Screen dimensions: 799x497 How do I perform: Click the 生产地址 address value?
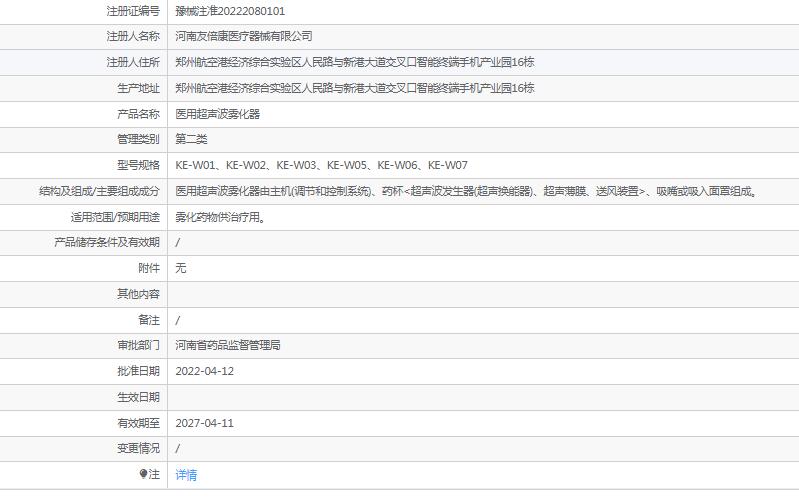354,88
